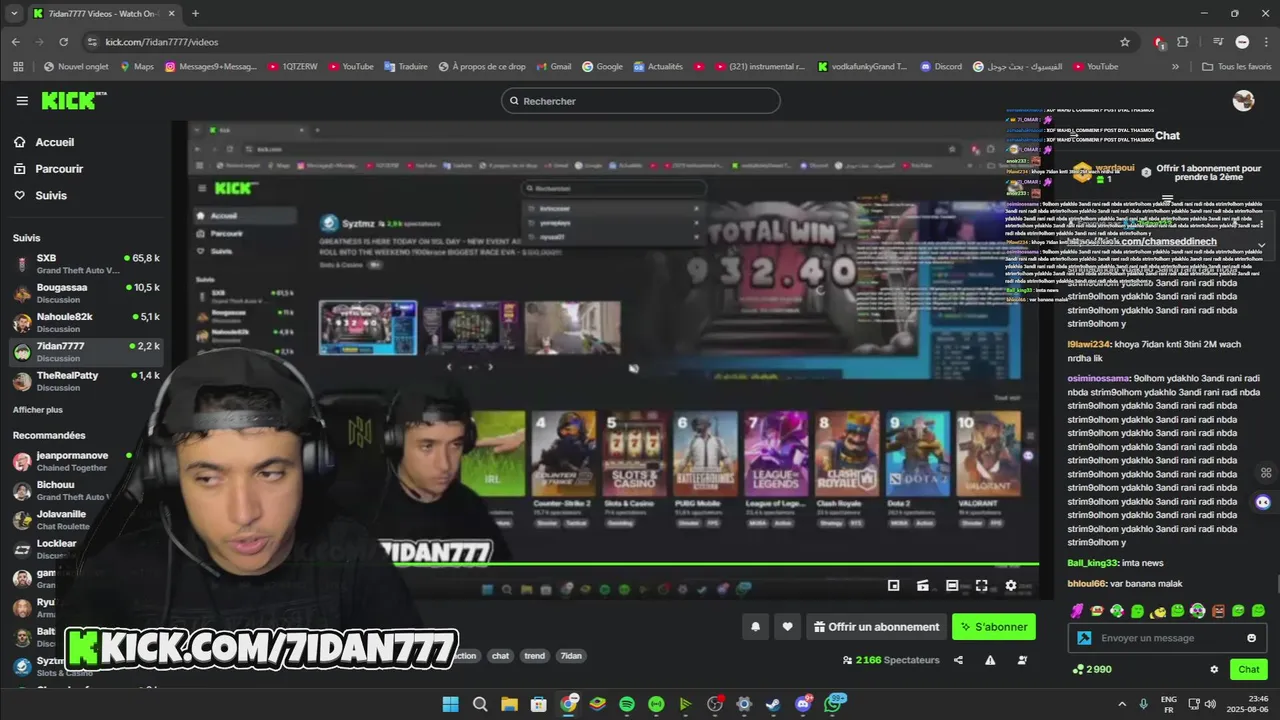Open player settings gear

pos(1010,586)
